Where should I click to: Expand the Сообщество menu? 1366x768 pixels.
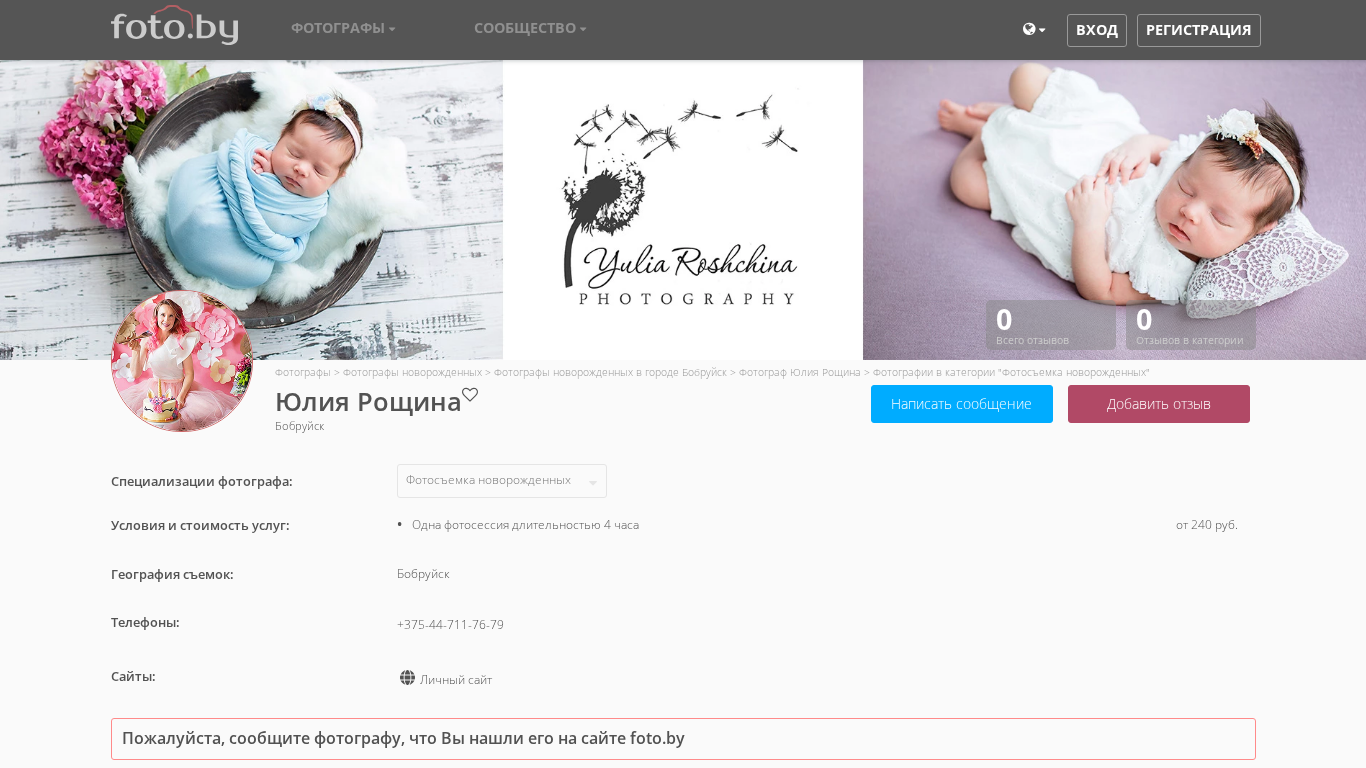(530, 28)
